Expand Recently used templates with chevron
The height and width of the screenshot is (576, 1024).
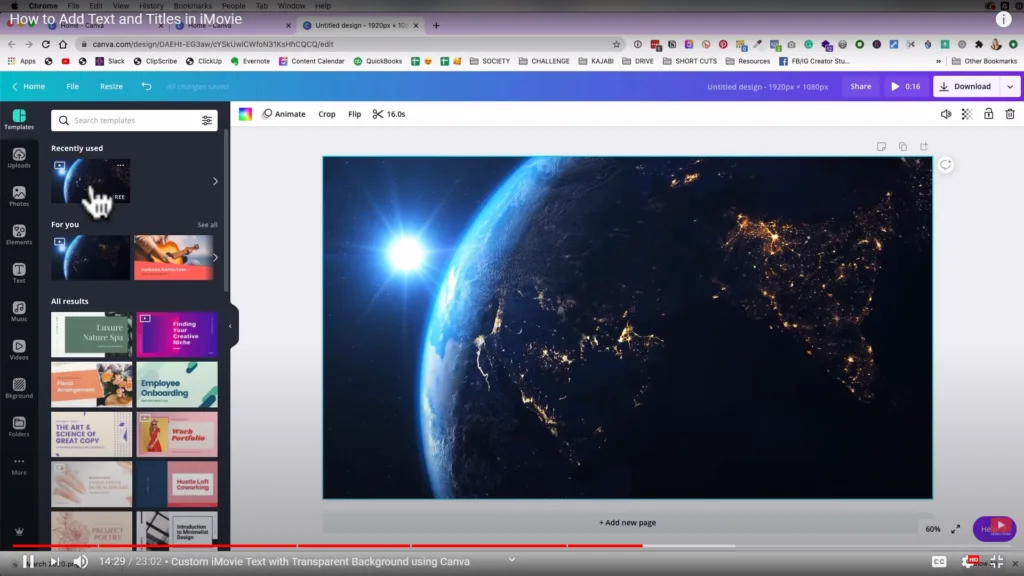(x=215, y=181)
